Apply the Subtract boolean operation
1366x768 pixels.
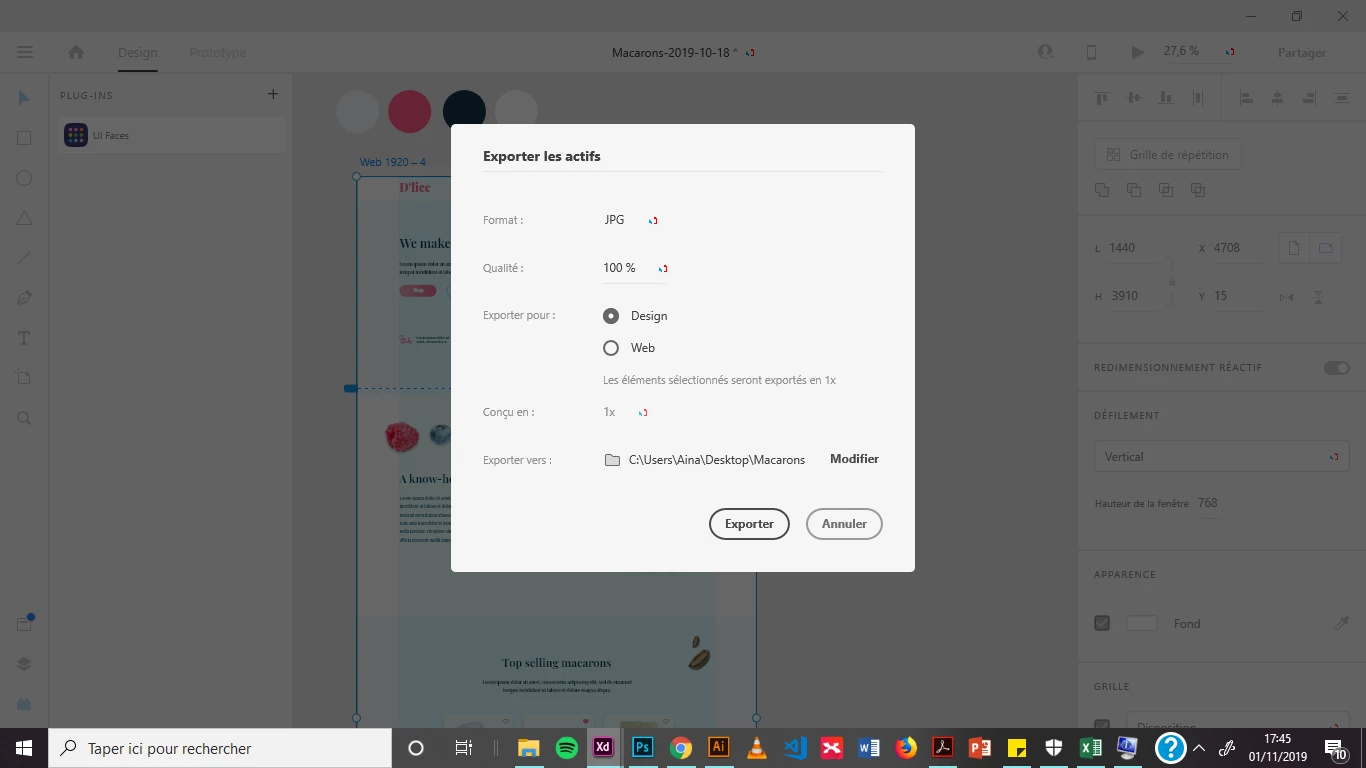[x=1134, y=190]
